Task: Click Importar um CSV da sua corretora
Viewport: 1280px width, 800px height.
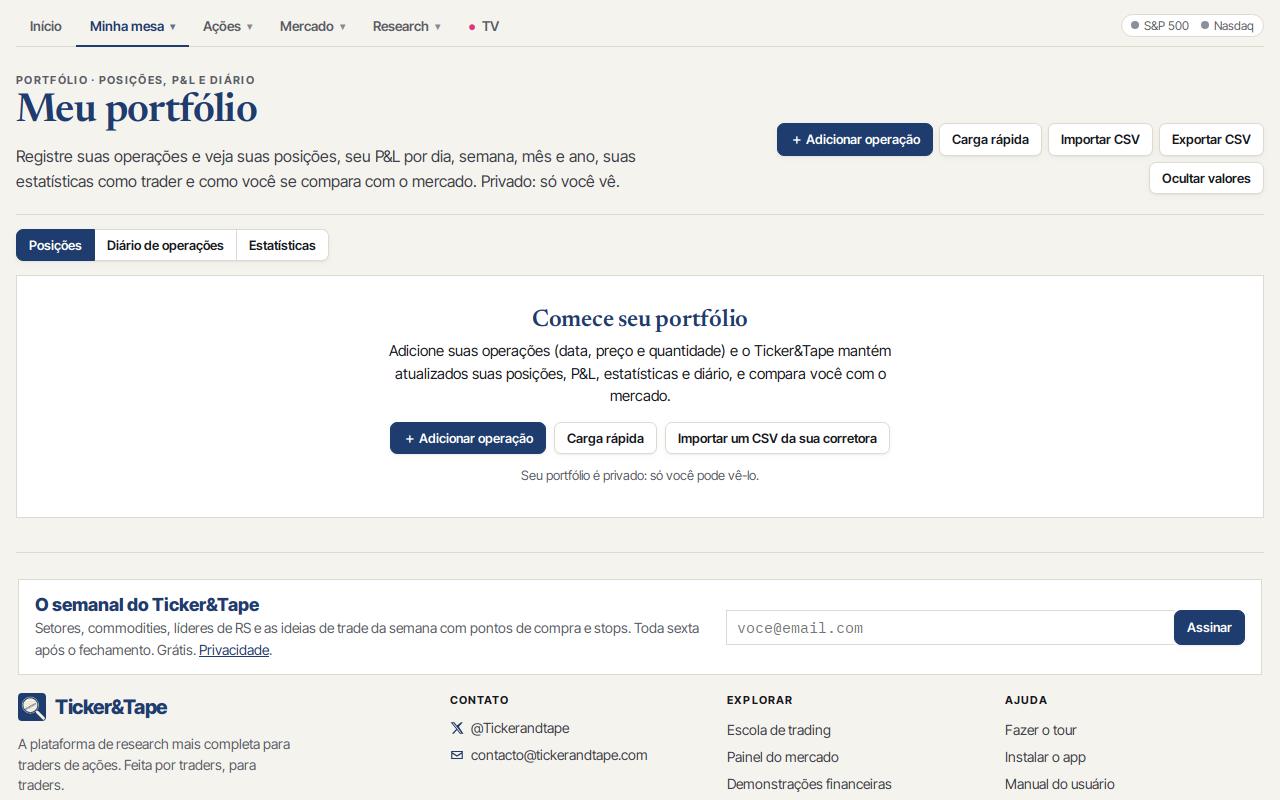Action: pos(777,438)
